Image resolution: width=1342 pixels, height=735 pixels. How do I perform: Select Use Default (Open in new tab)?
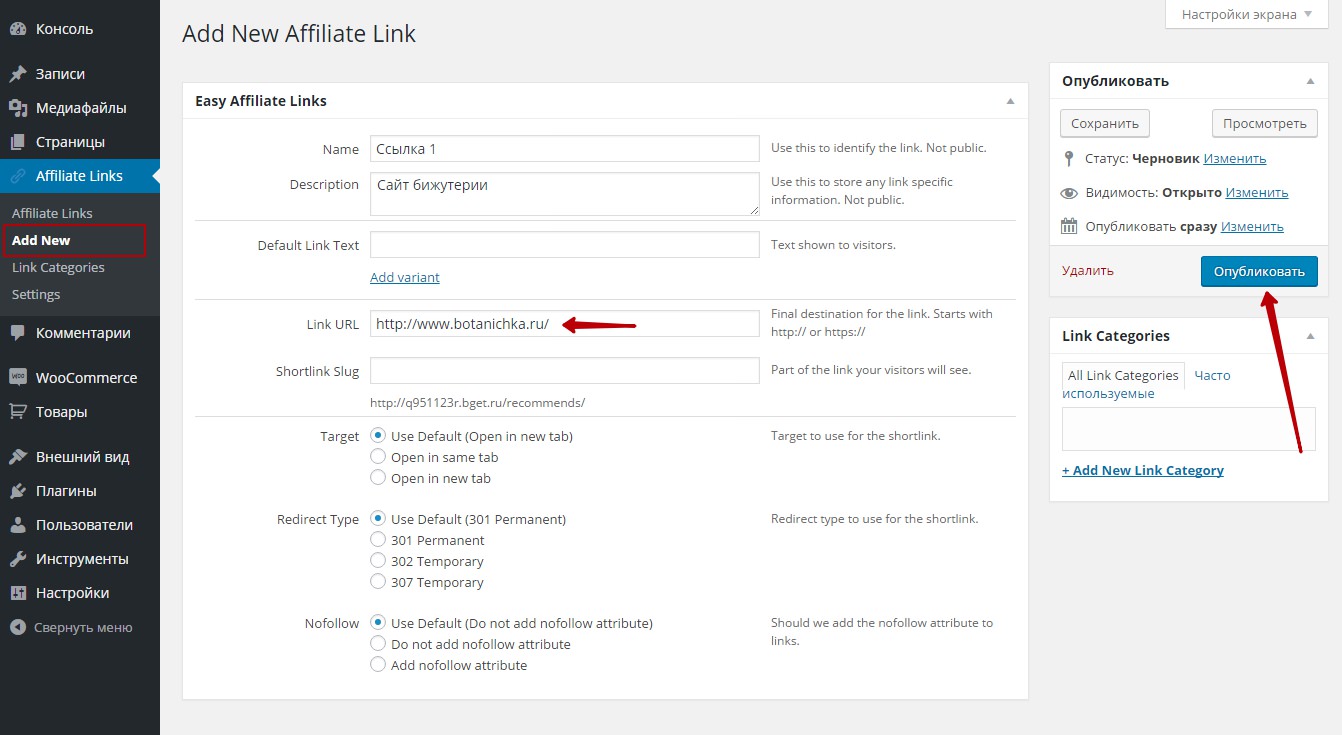coord(378,436)
